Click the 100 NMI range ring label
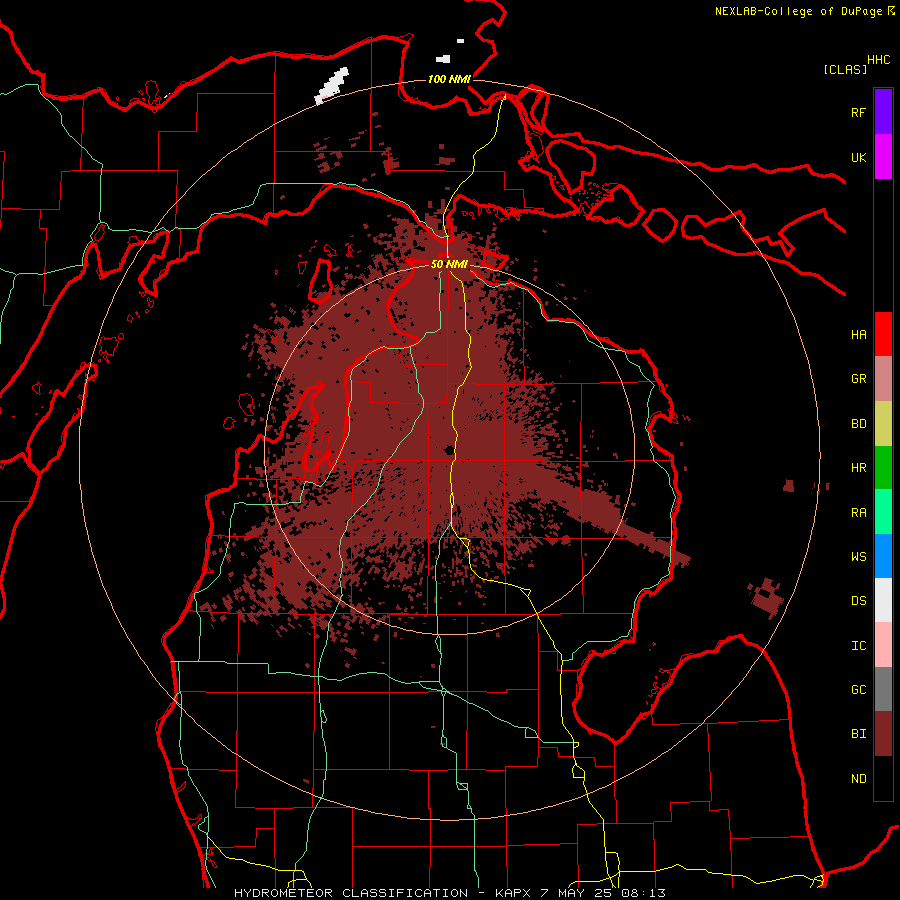 (449, 79)
